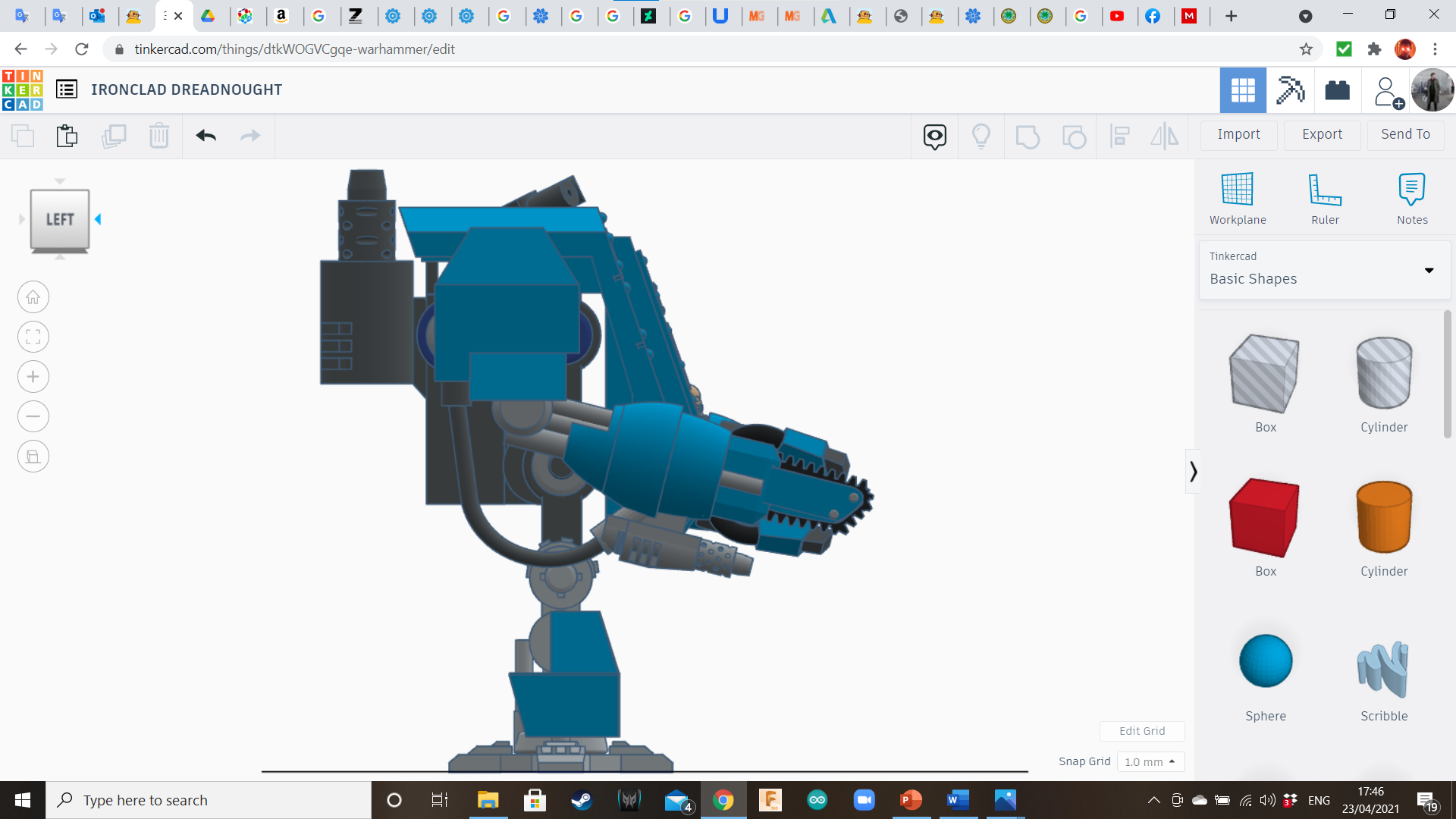Toggle the 3D design grid view button

pos(1242,90)
